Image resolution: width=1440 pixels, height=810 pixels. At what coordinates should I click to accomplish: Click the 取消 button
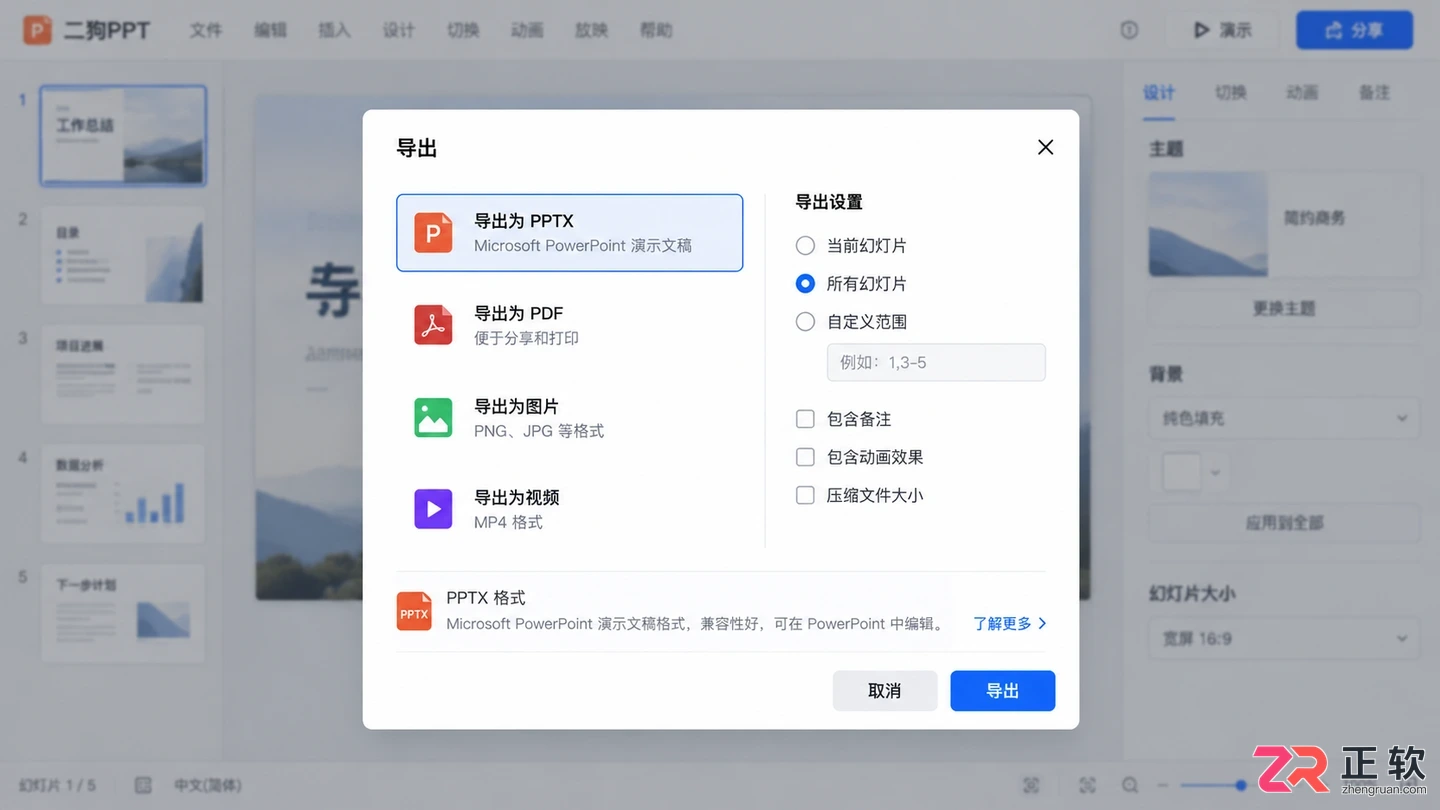[885, 691]
